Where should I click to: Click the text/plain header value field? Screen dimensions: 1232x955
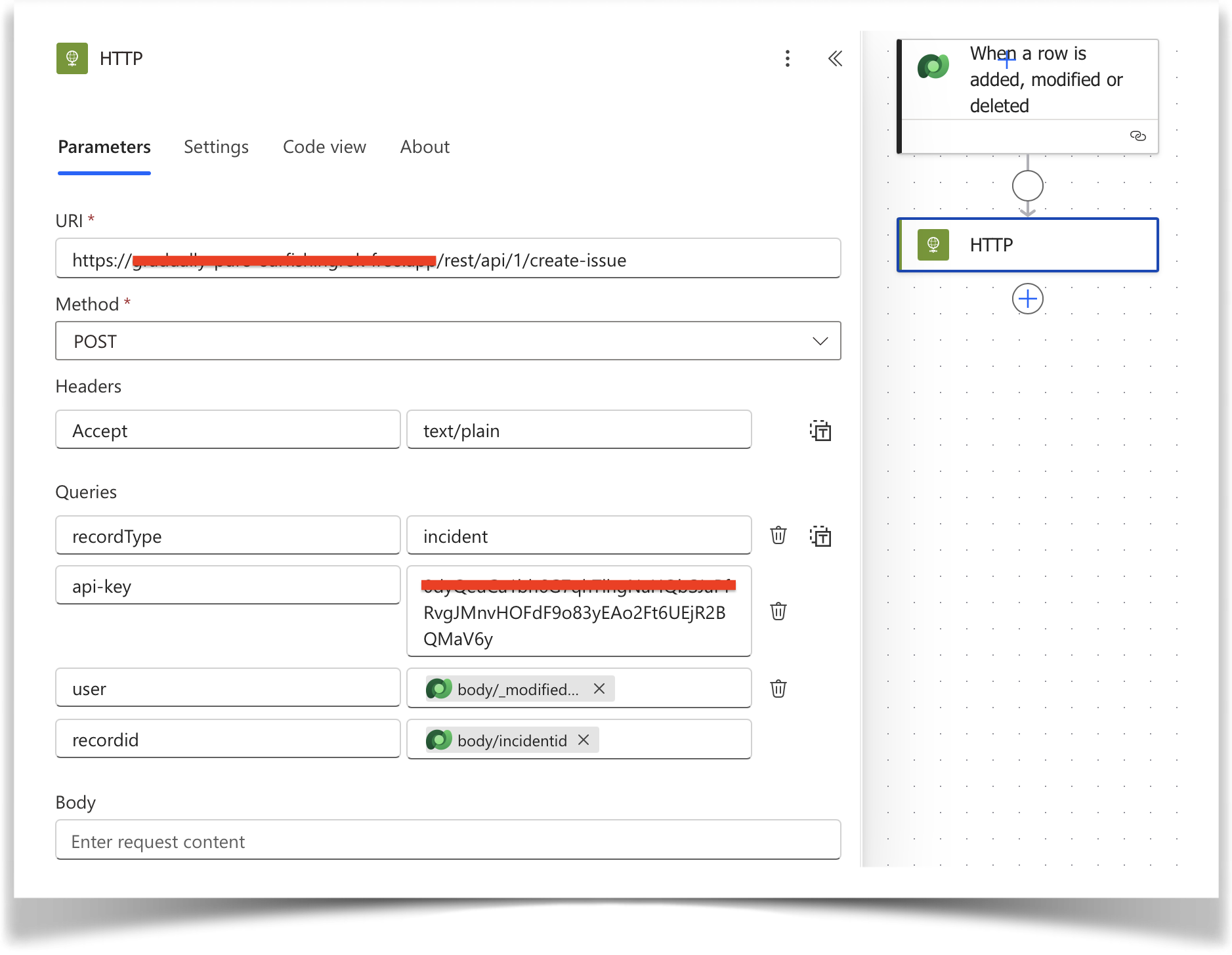pos(579,430)
